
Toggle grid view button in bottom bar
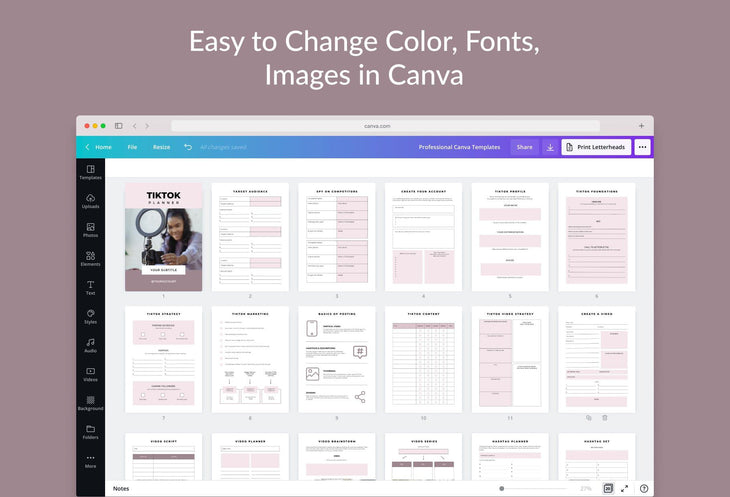[x=607, y=488]
